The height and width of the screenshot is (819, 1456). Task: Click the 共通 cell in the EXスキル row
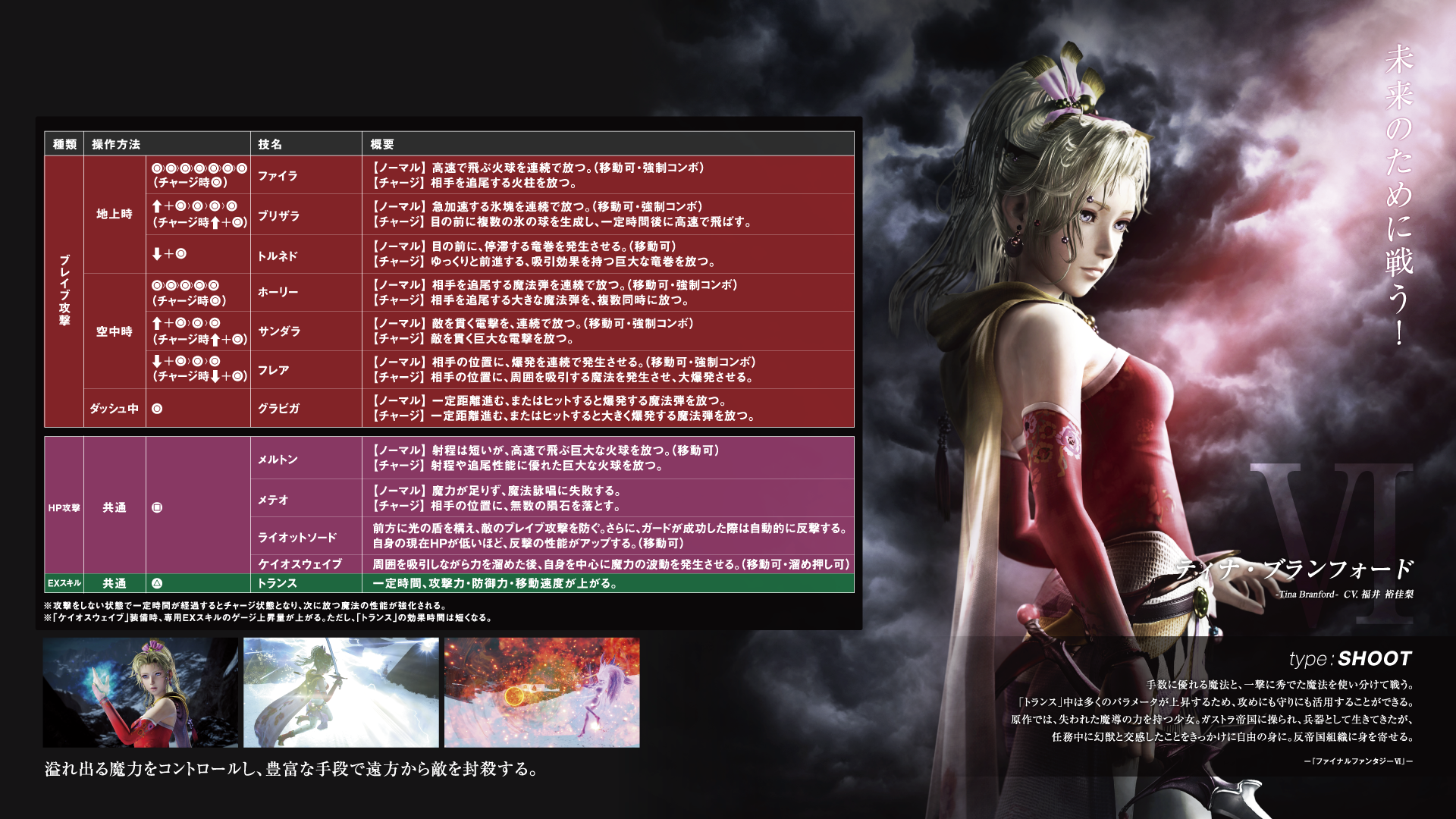(115, 583)
